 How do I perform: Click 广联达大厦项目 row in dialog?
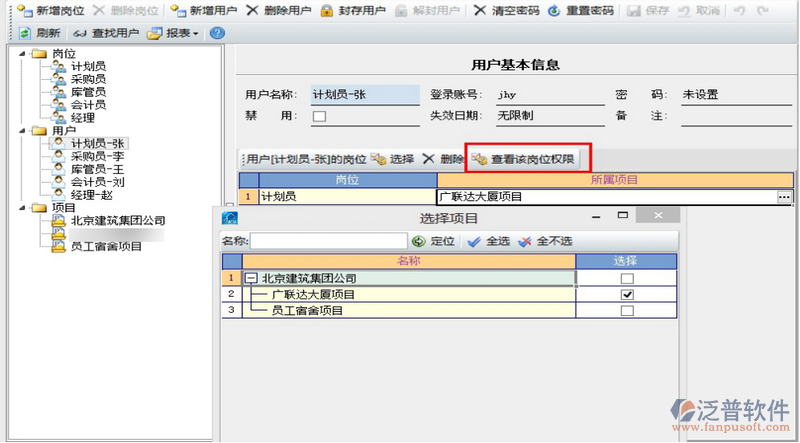(x=409, y=294)
